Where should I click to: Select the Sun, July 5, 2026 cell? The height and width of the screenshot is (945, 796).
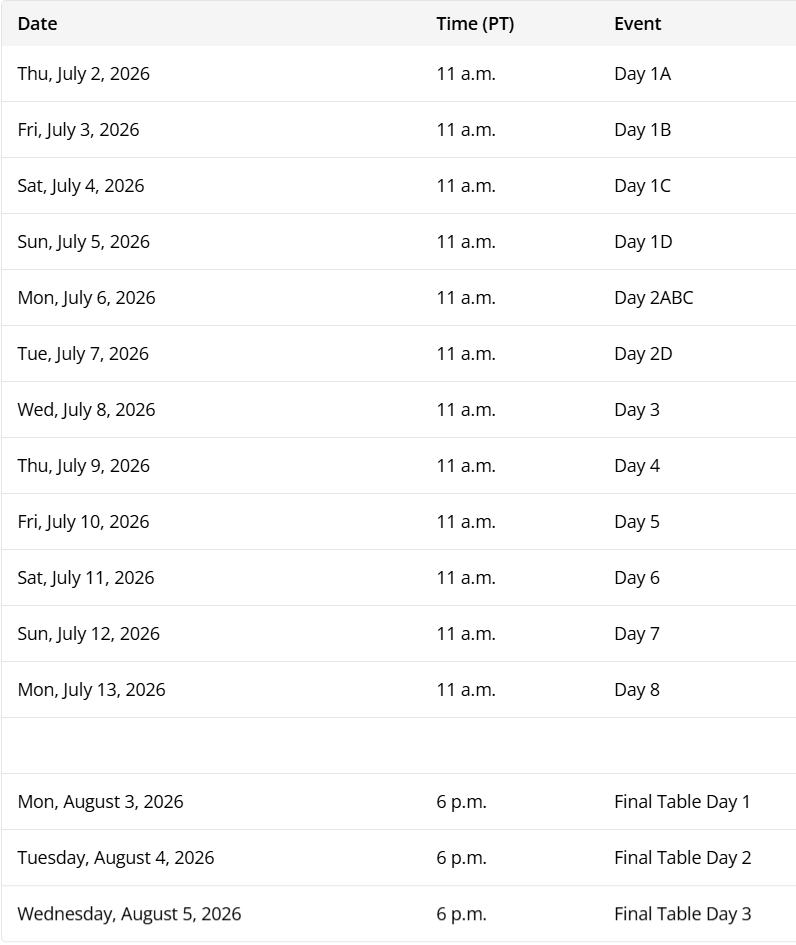click(84, 242)
